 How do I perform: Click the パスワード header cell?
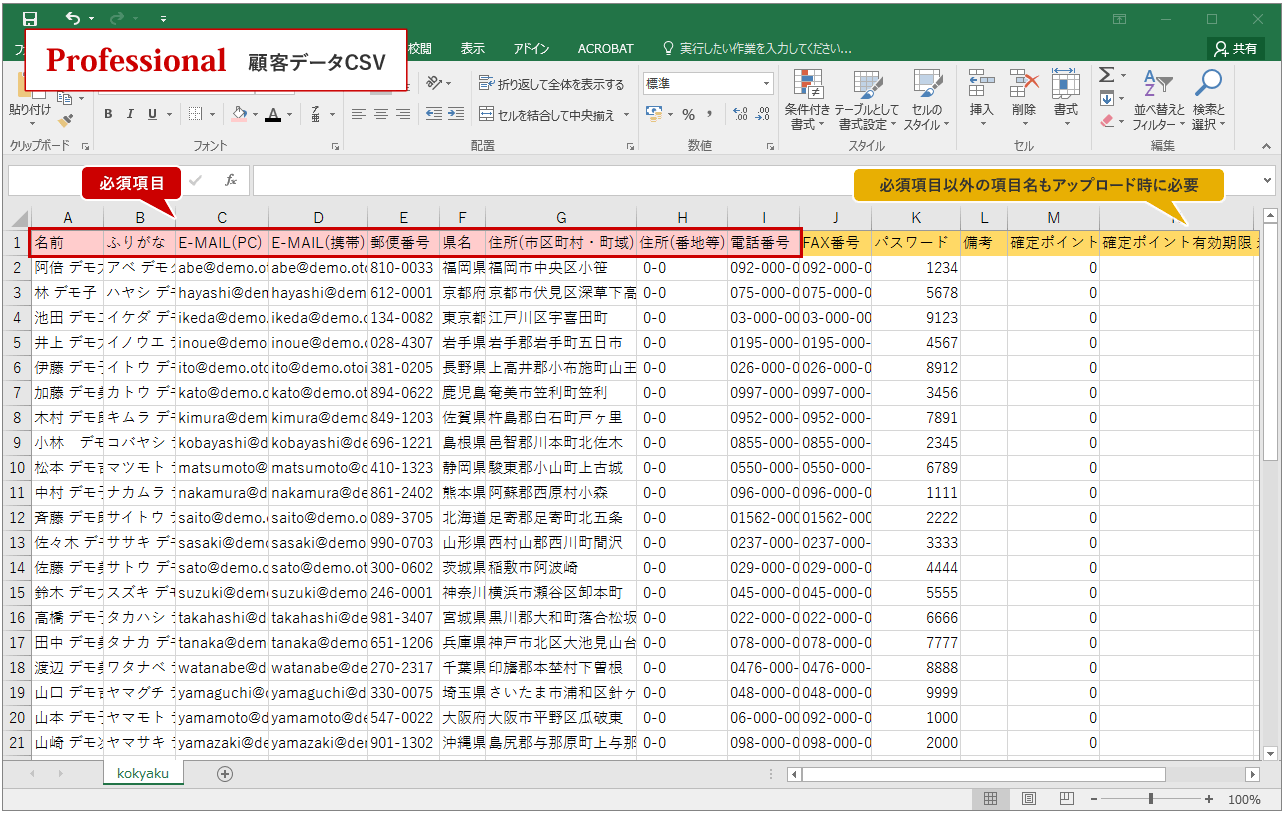point(916,242)
